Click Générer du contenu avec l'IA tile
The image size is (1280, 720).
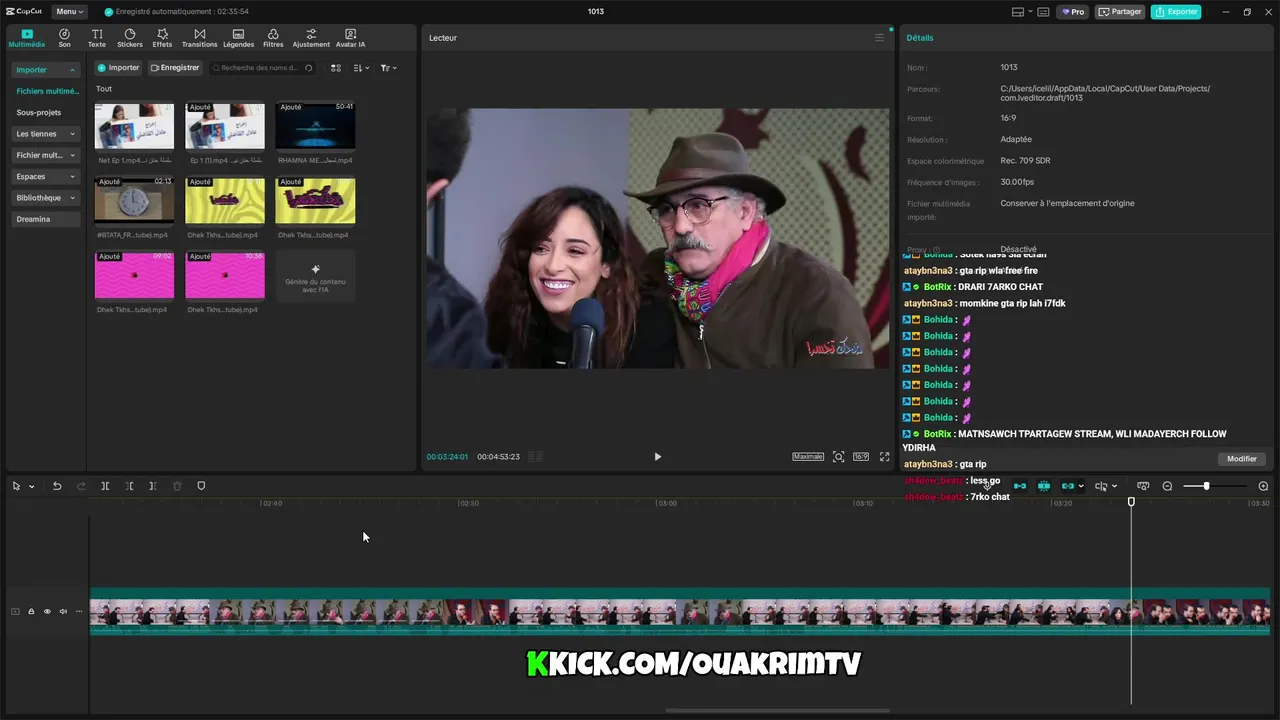(315, 276)
